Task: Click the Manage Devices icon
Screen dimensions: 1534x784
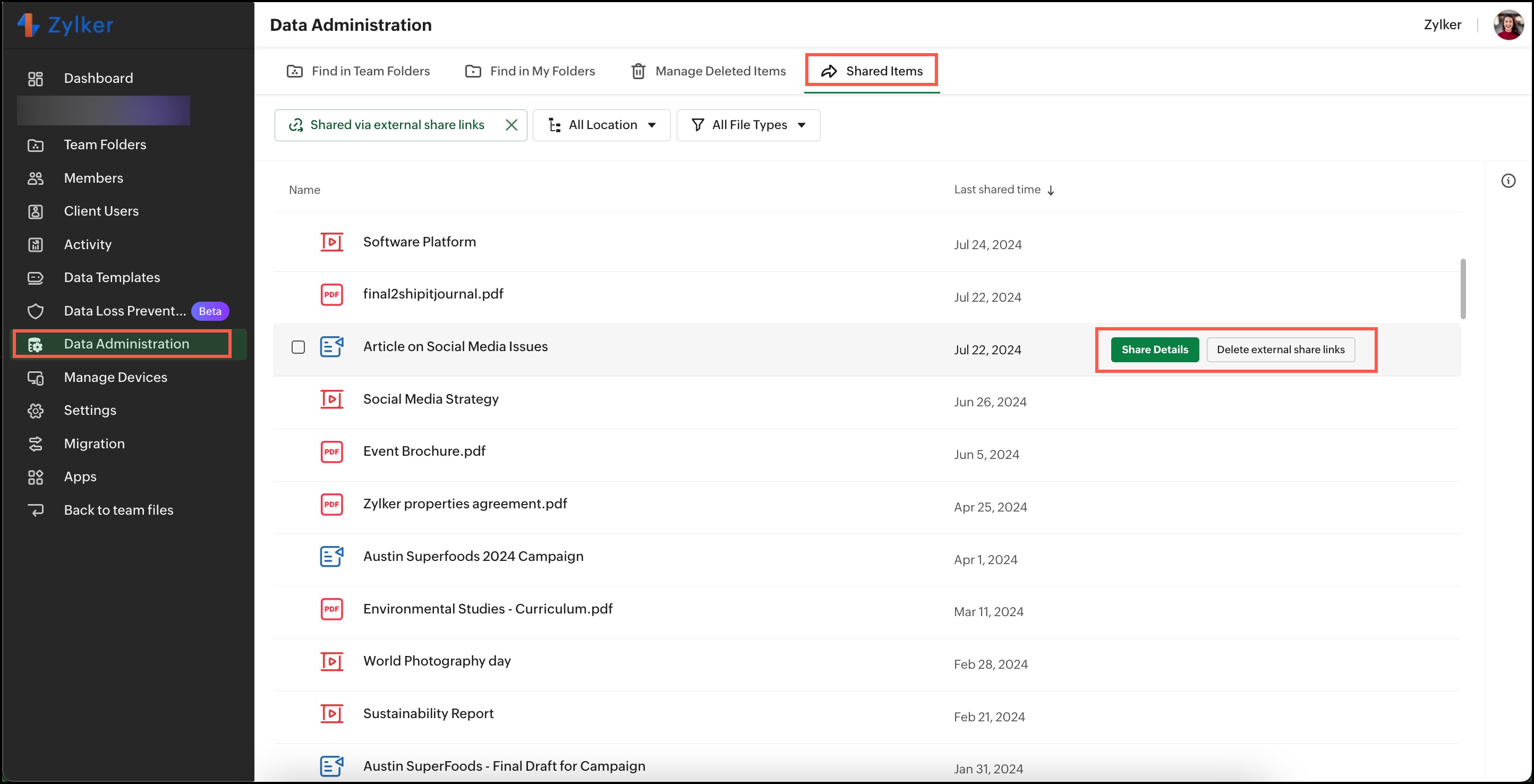Action: pyautogui.click(x=36, y=378)
